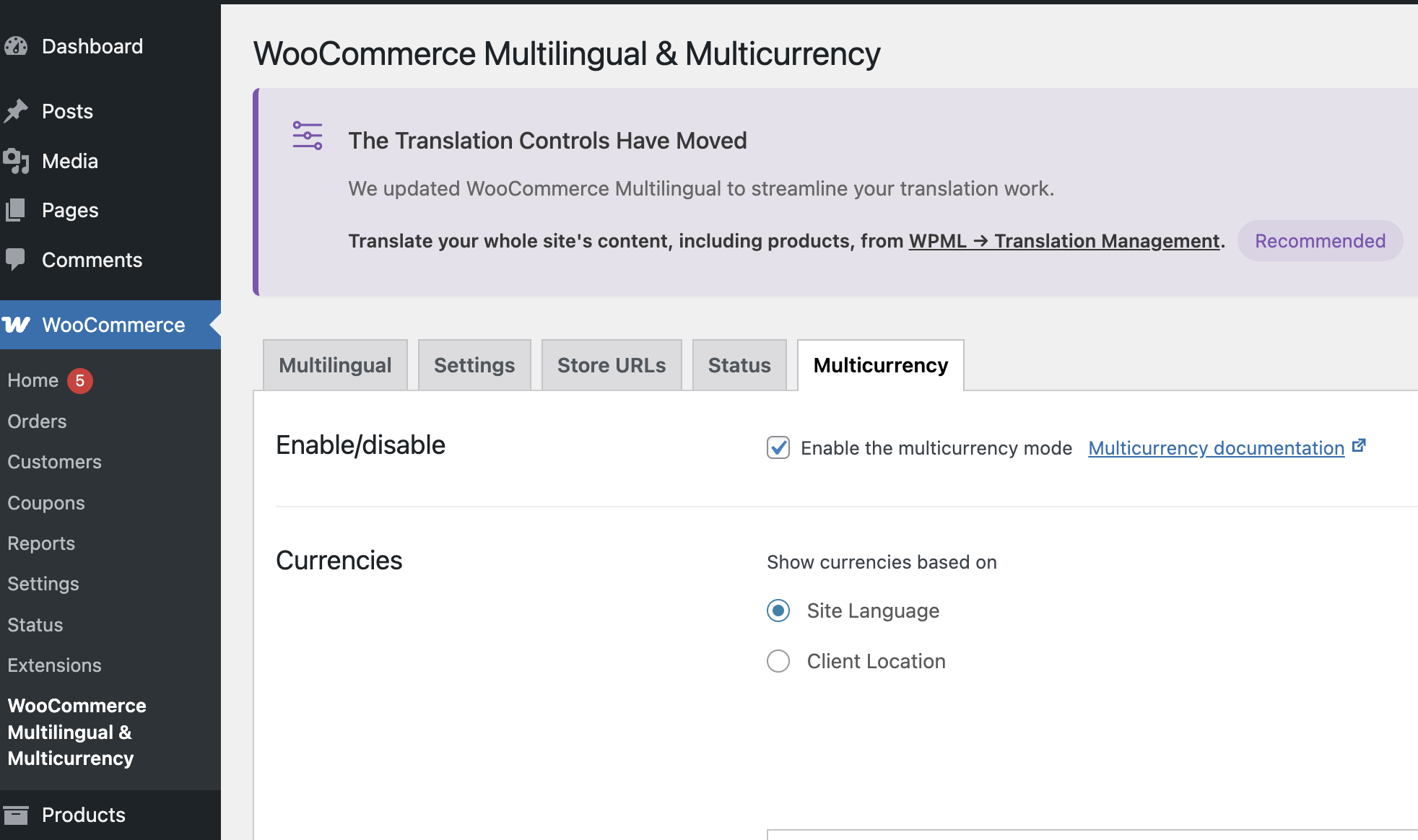Select the Client Location radio button
This screenshot has width=1418, height=840.
click(x=778, y=661)
